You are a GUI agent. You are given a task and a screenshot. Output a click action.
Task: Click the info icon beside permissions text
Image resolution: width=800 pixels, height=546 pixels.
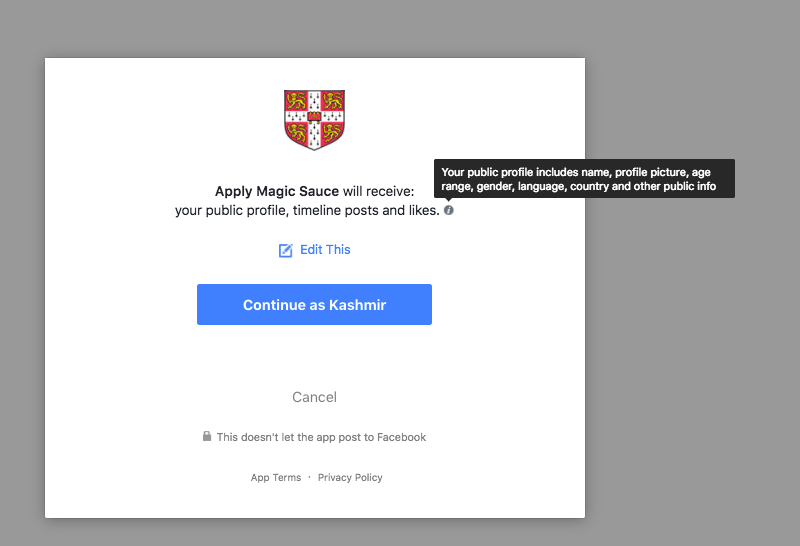coord(448,210)
